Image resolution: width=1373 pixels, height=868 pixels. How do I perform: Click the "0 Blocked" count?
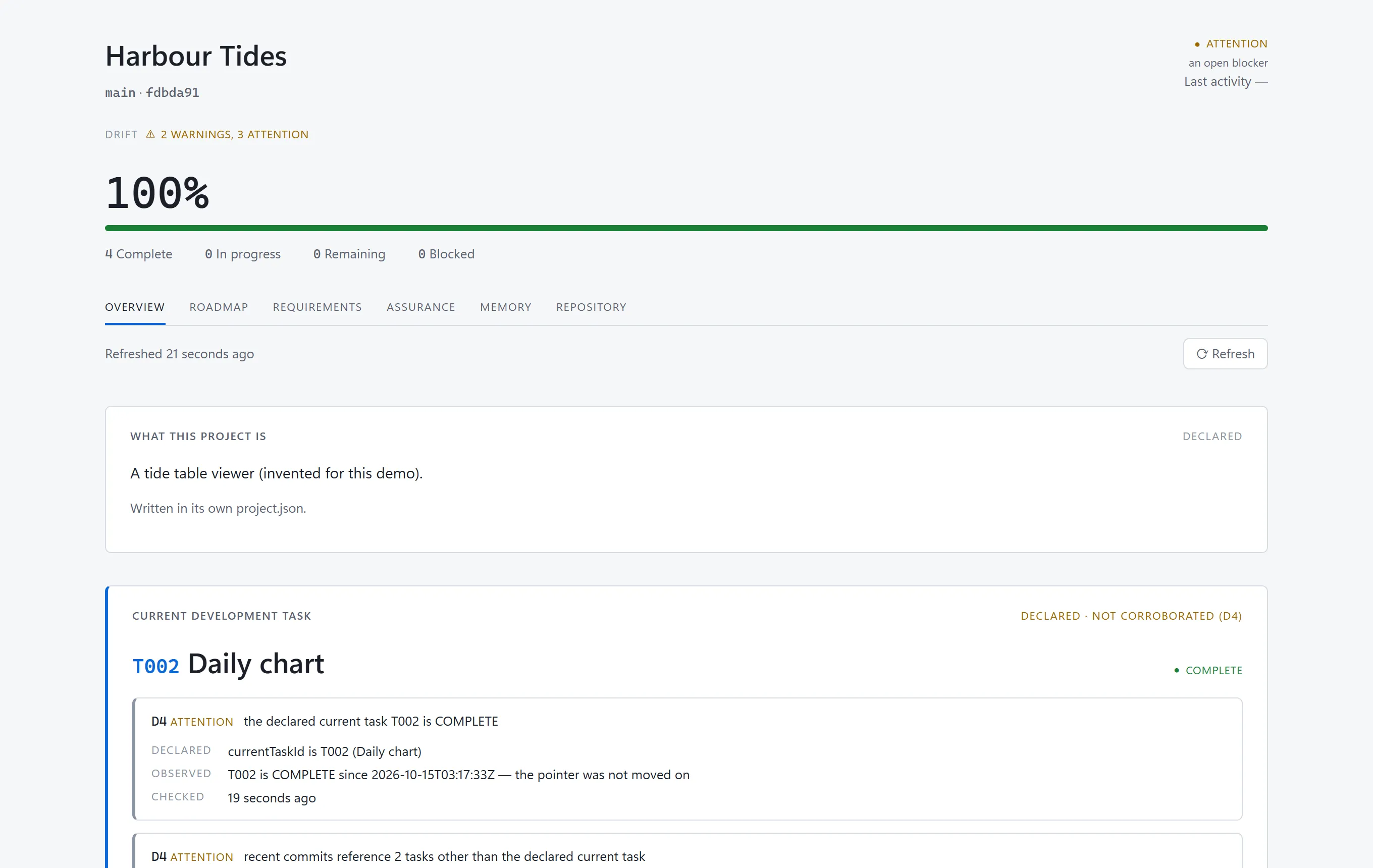(x=446, y=254)
